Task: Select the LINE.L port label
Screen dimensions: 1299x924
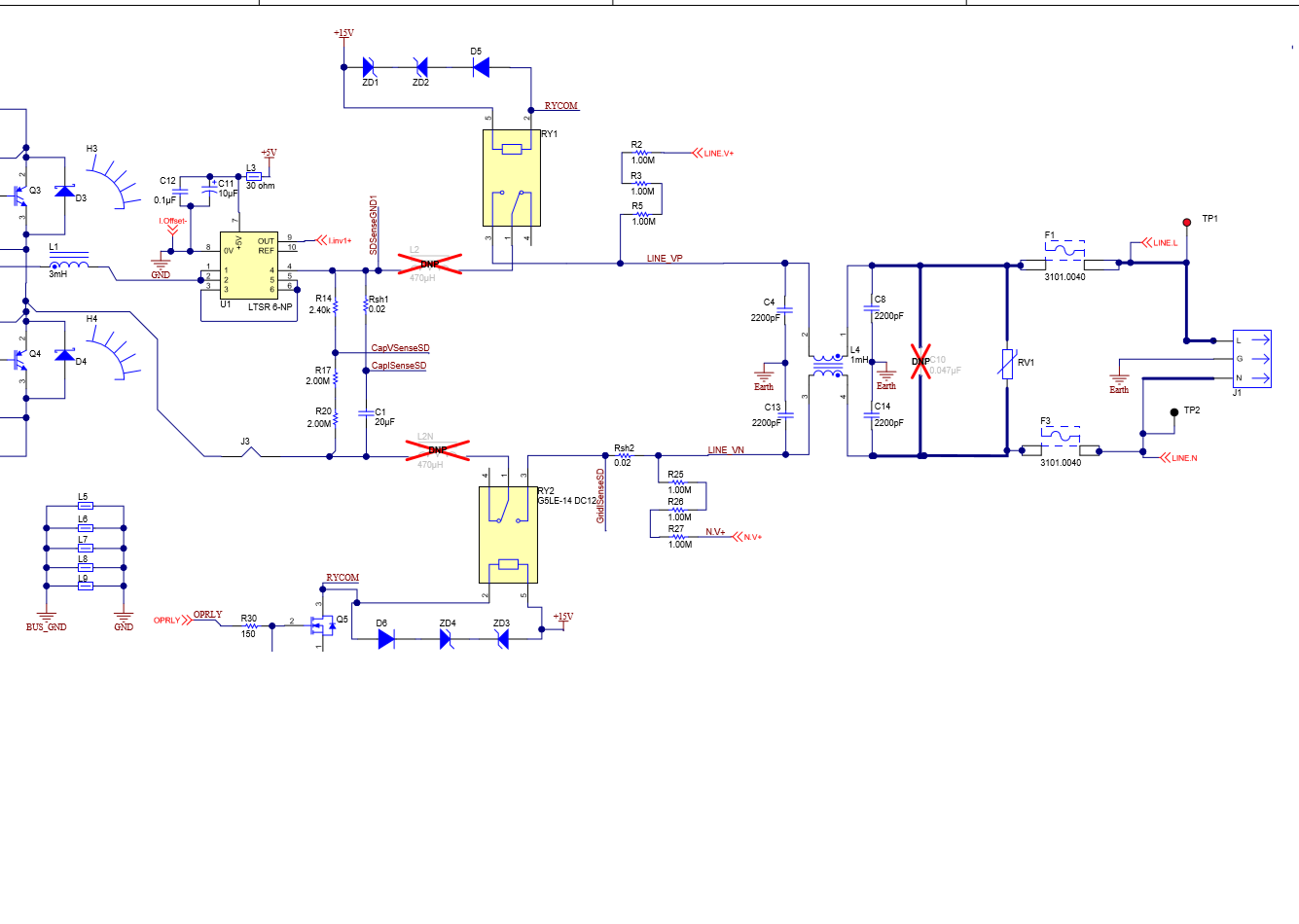Action: [x=1159, y=243]
